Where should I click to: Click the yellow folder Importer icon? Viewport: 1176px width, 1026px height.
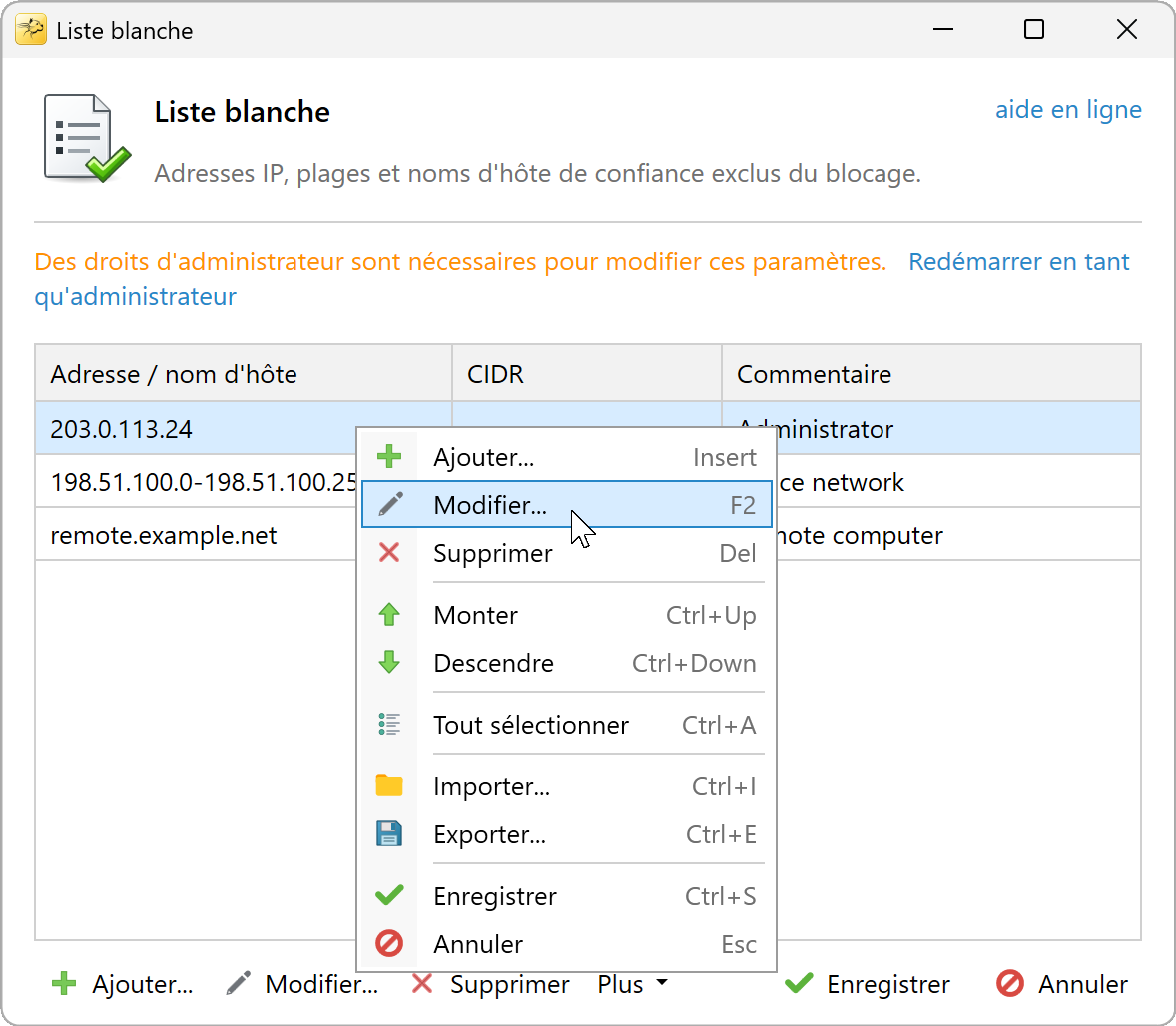point(389,786)
